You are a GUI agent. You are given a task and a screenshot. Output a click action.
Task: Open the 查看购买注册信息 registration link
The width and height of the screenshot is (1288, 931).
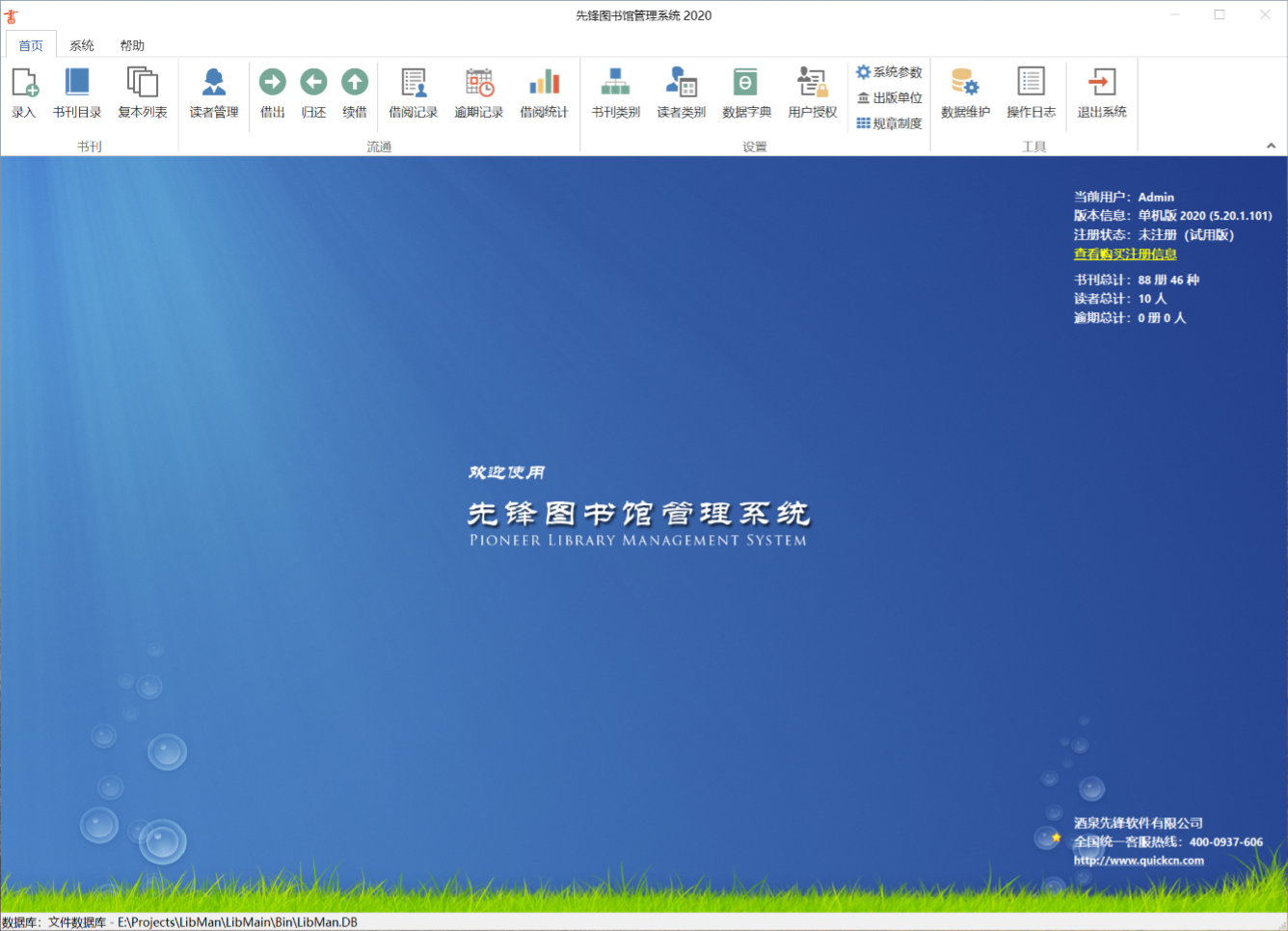pos(1124,253)
